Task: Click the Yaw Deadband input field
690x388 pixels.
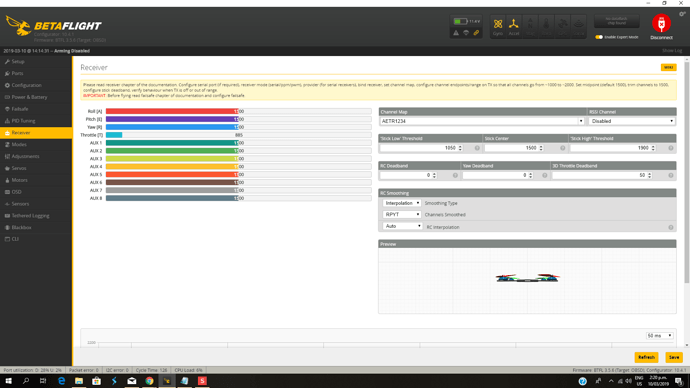Action: point(498,175)
